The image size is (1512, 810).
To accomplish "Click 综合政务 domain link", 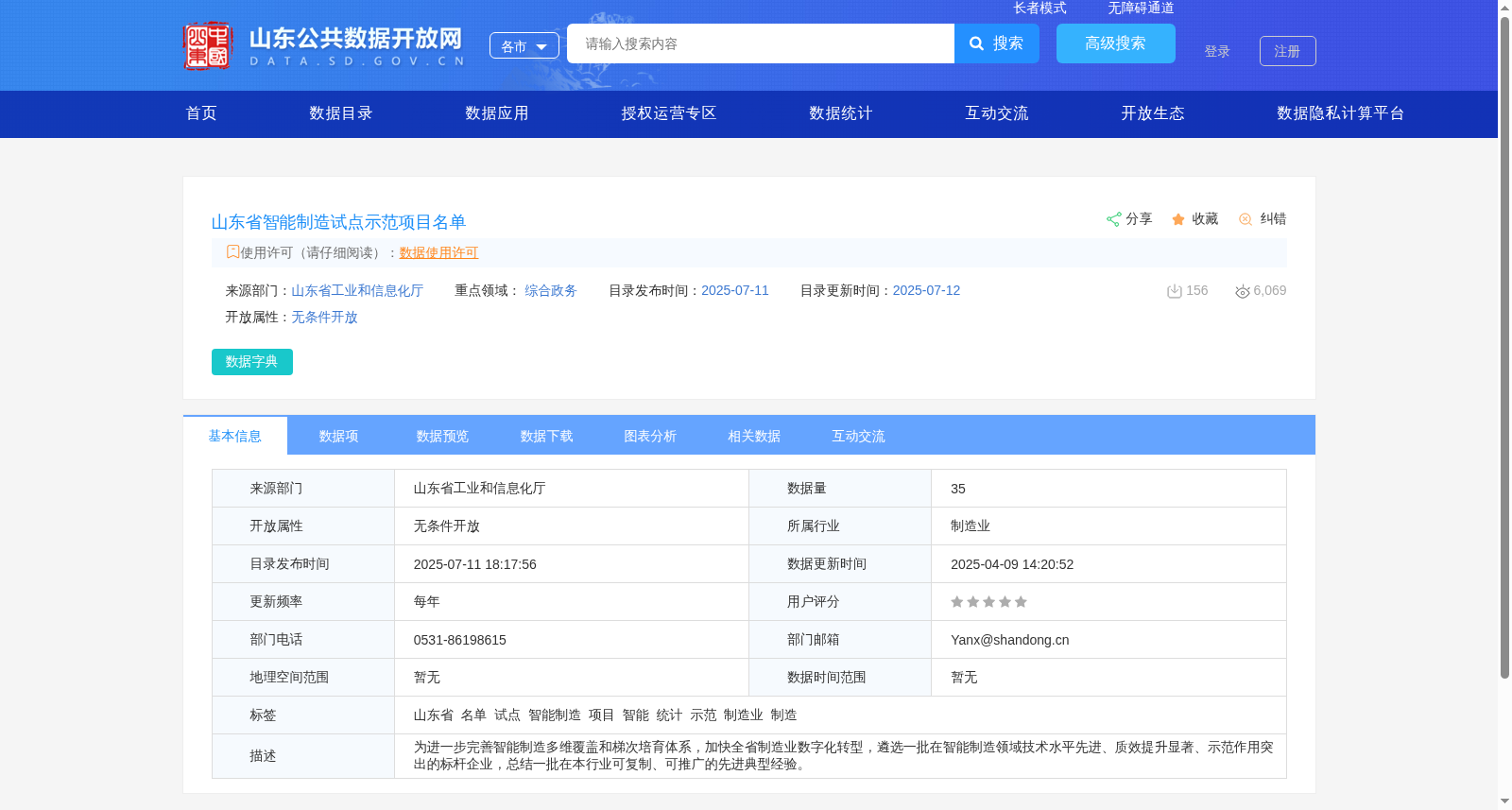I will pyautogui.click(x=551, y=290).
